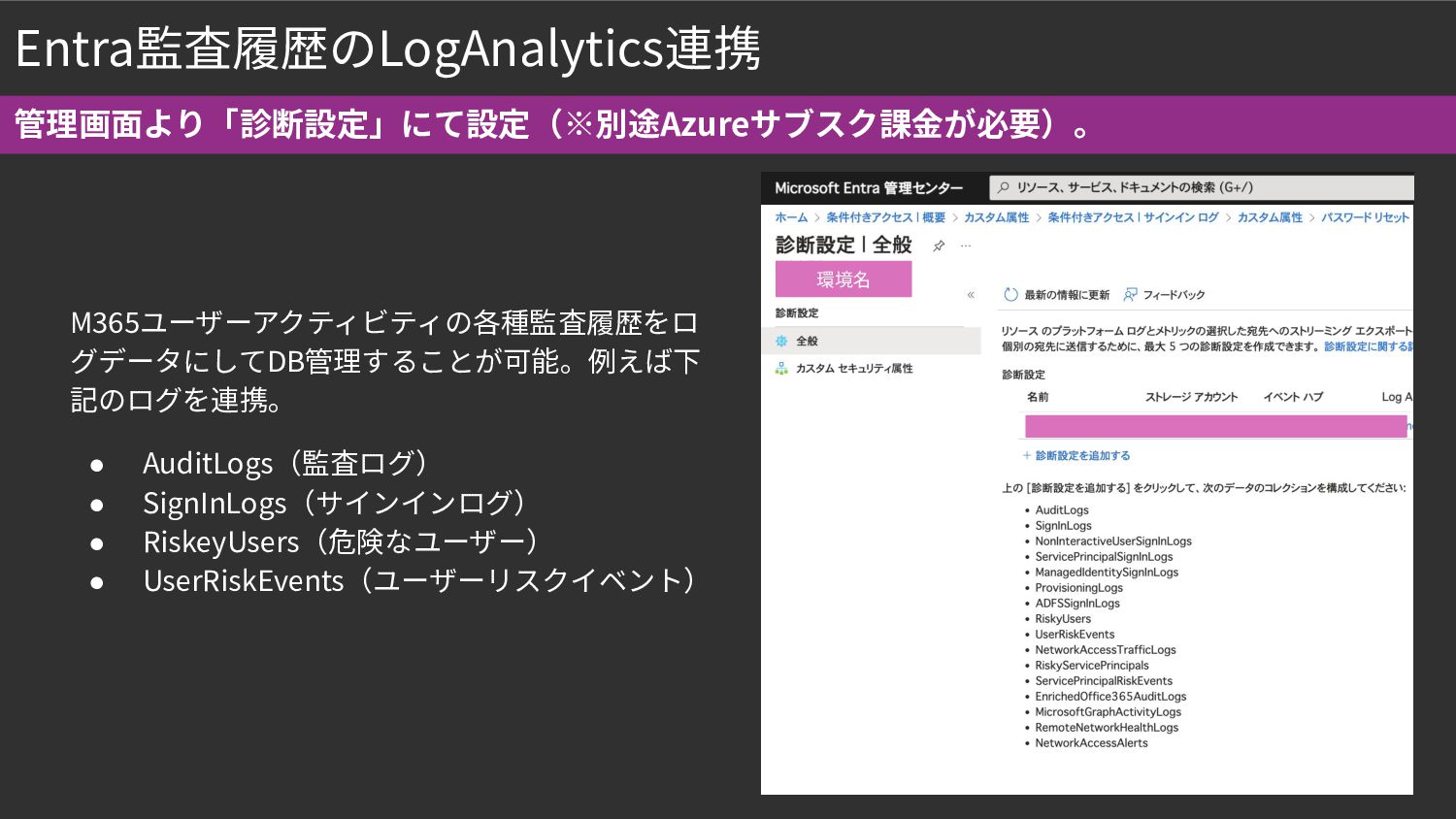Select RiskyServicePrincipals list entry
Viewport: 1456px width, 819px height.
[1092, 666]
